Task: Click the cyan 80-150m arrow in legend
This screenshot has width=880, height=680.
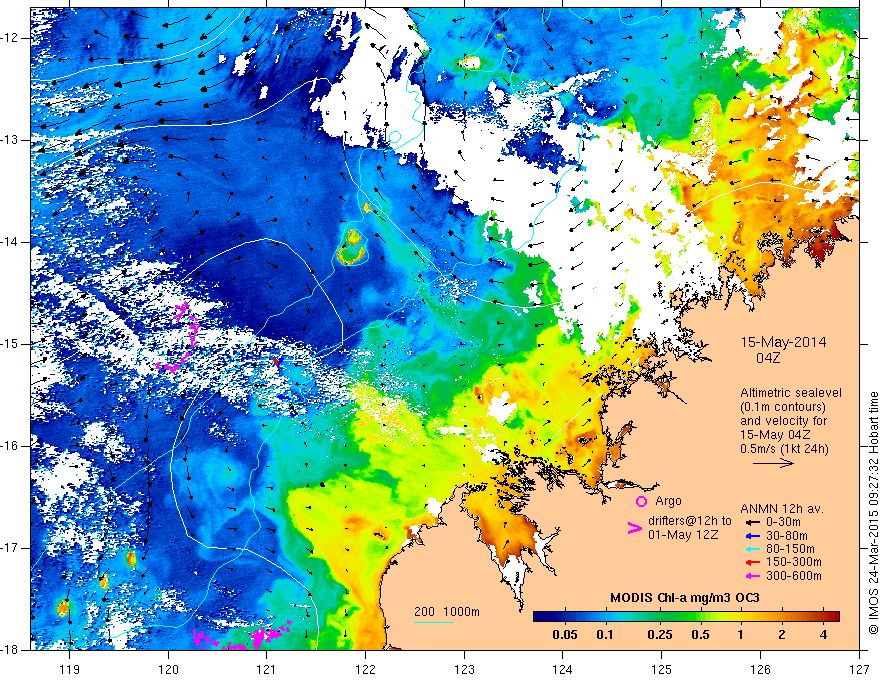Action: click(753, 549)
